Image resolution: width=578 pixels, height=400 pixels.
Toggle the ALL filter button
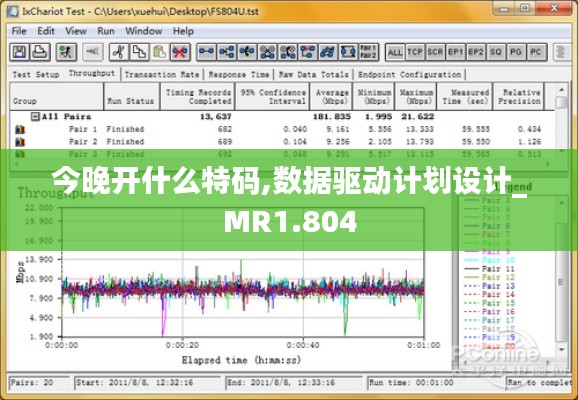[395, 52]
